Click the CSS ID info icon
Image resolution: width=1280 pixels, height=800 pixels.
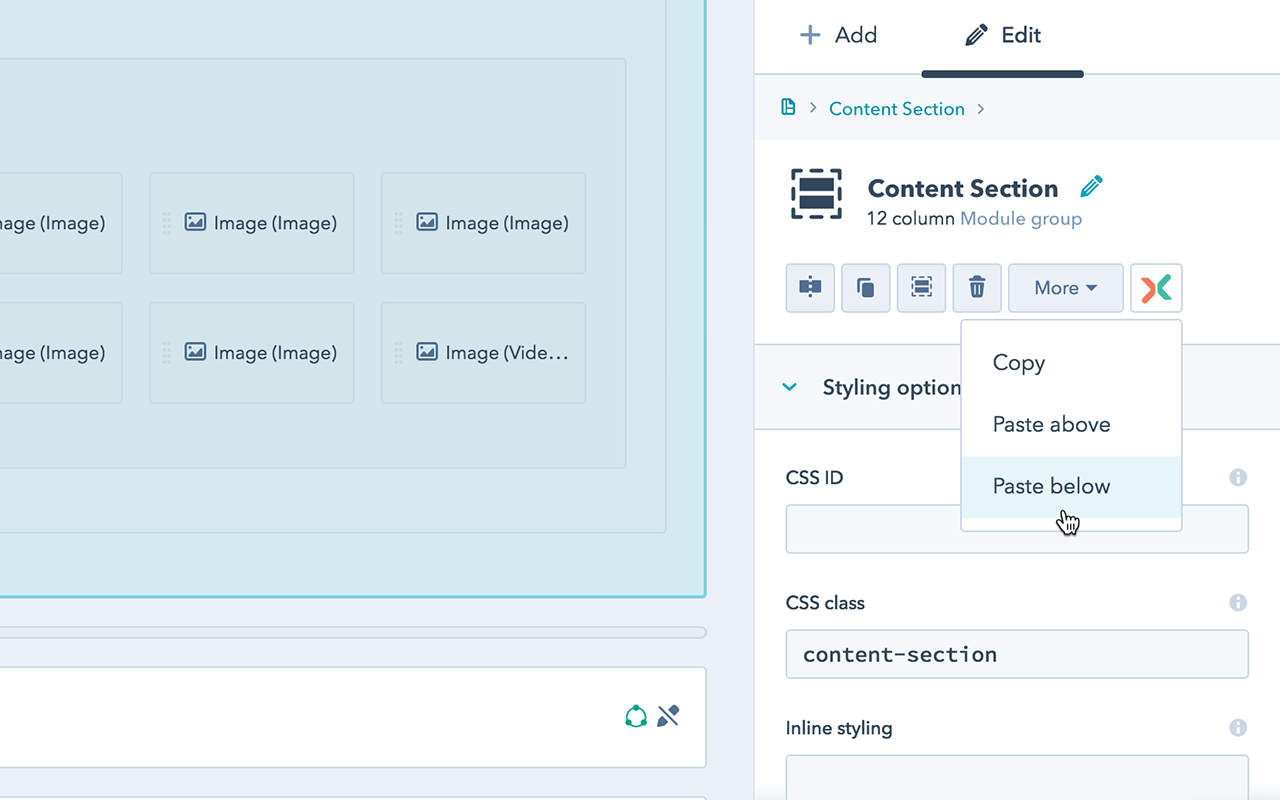click(1238, 477)
